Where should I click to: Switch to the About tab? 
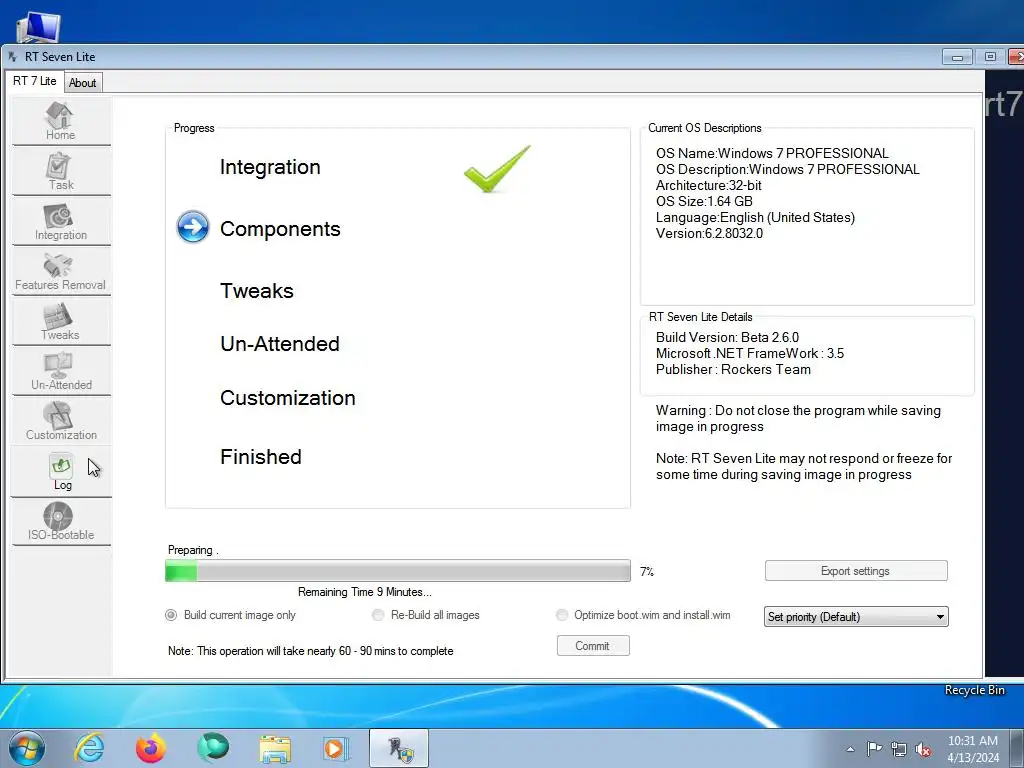(82, 83)
